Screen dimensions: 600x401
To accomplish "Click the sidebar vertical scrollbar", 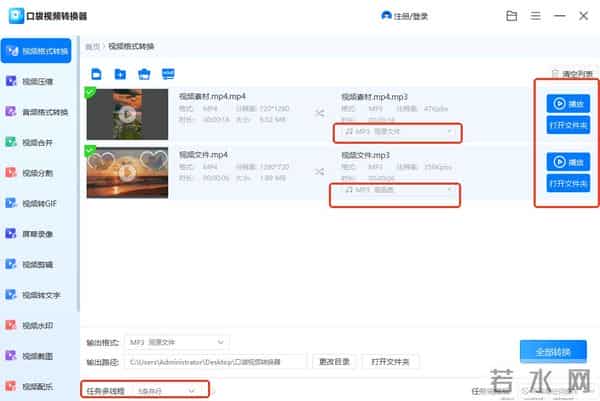I will point(78,174).
